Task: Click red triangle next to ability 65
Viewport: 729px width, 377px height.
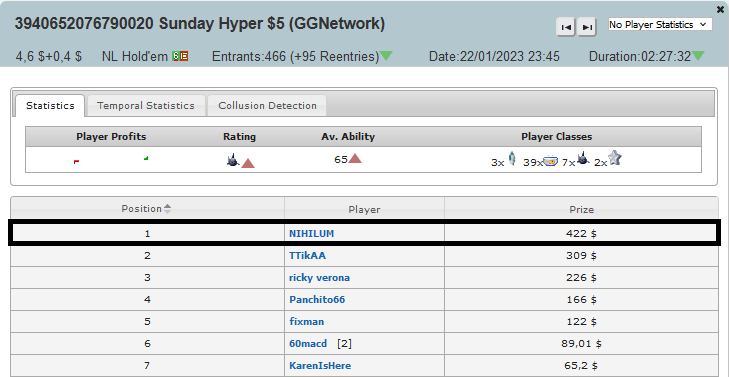Action: pyautogui.click(x=355, y=159)
